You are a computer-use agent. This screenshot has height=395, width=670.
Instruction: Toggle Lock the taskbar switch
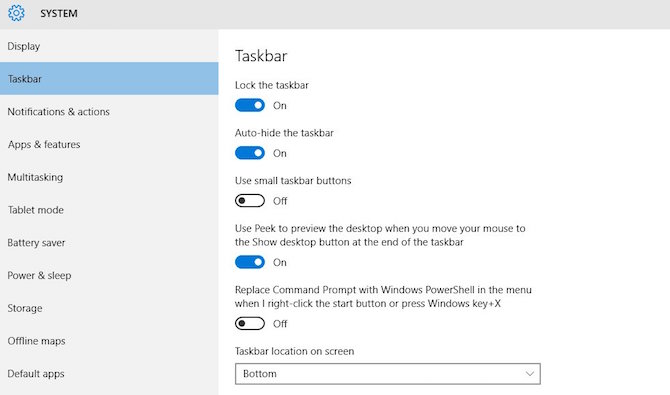(x=250, y=105)
